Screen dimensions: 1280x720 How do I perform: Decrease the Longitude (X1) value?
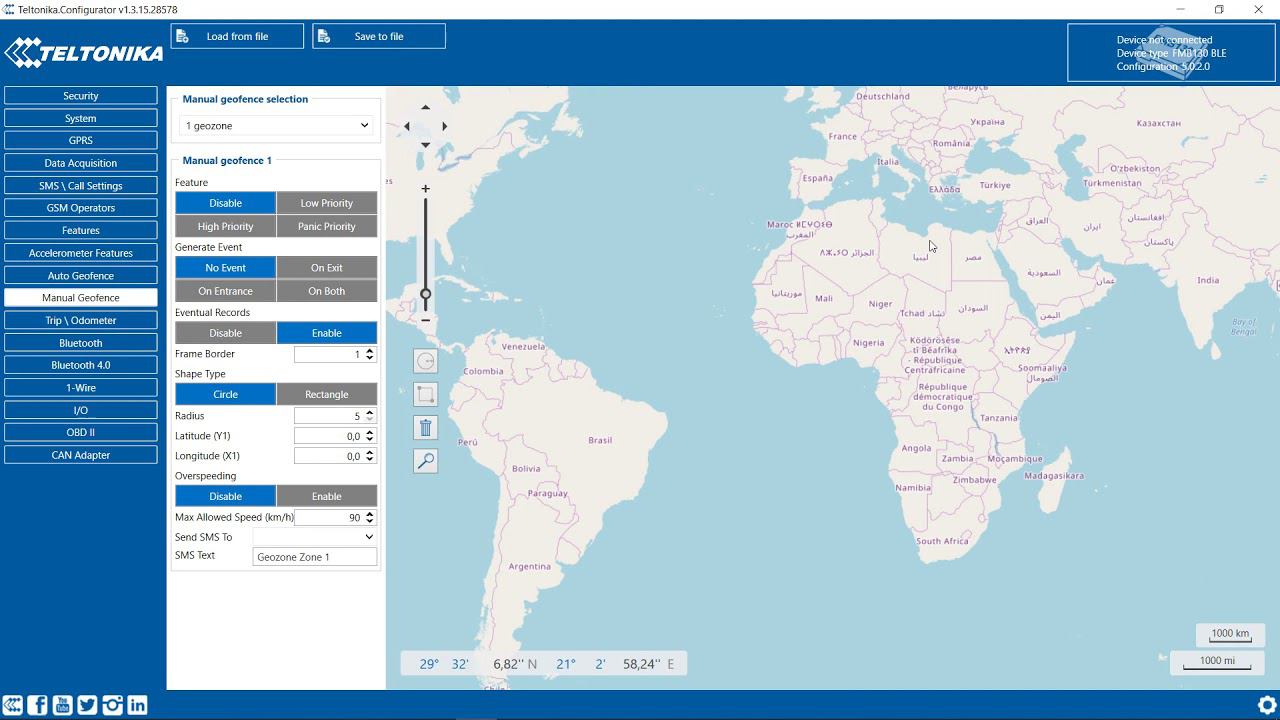point(370,460)
